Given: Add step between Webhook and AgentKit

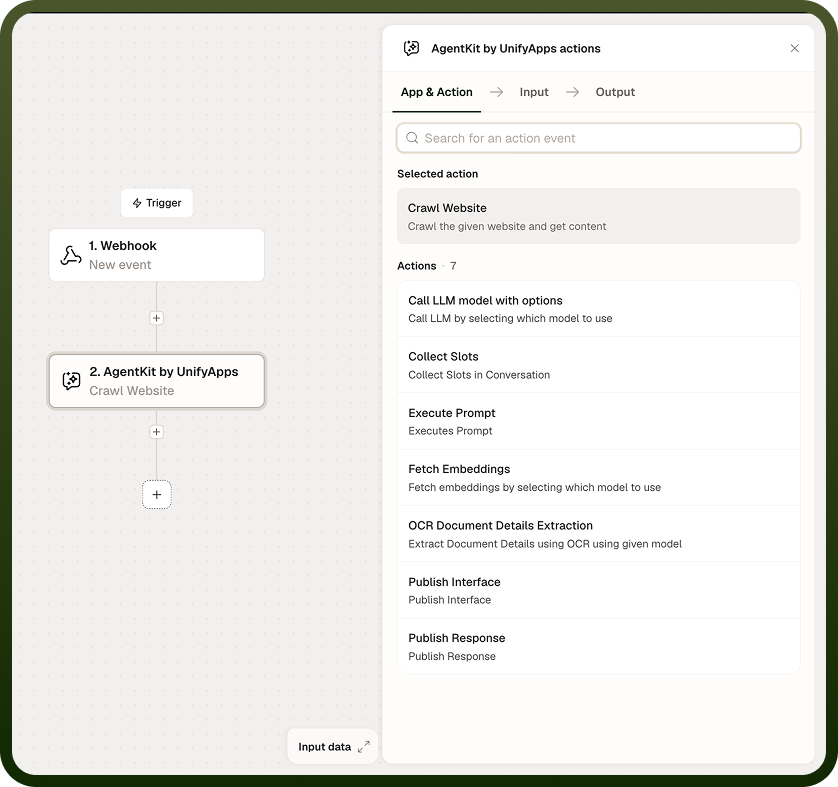Looking at the screenshot, I should point(156,318).
